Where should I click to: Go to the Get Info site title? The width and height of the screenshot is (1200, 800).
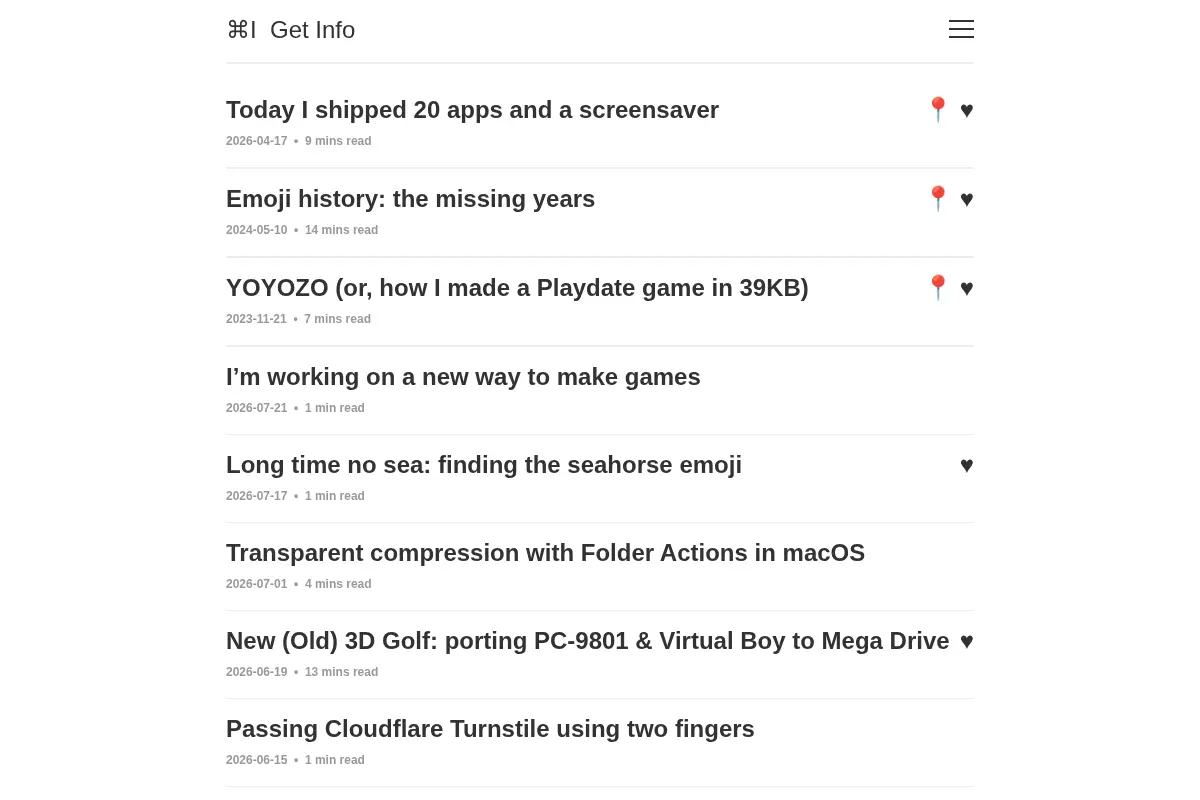(x=312, y=30)
